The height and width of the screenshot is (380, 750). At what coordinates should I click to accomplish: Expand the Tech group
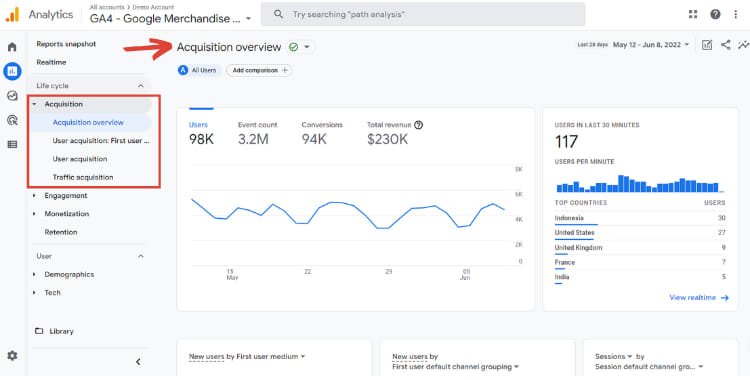coord(34,292)
